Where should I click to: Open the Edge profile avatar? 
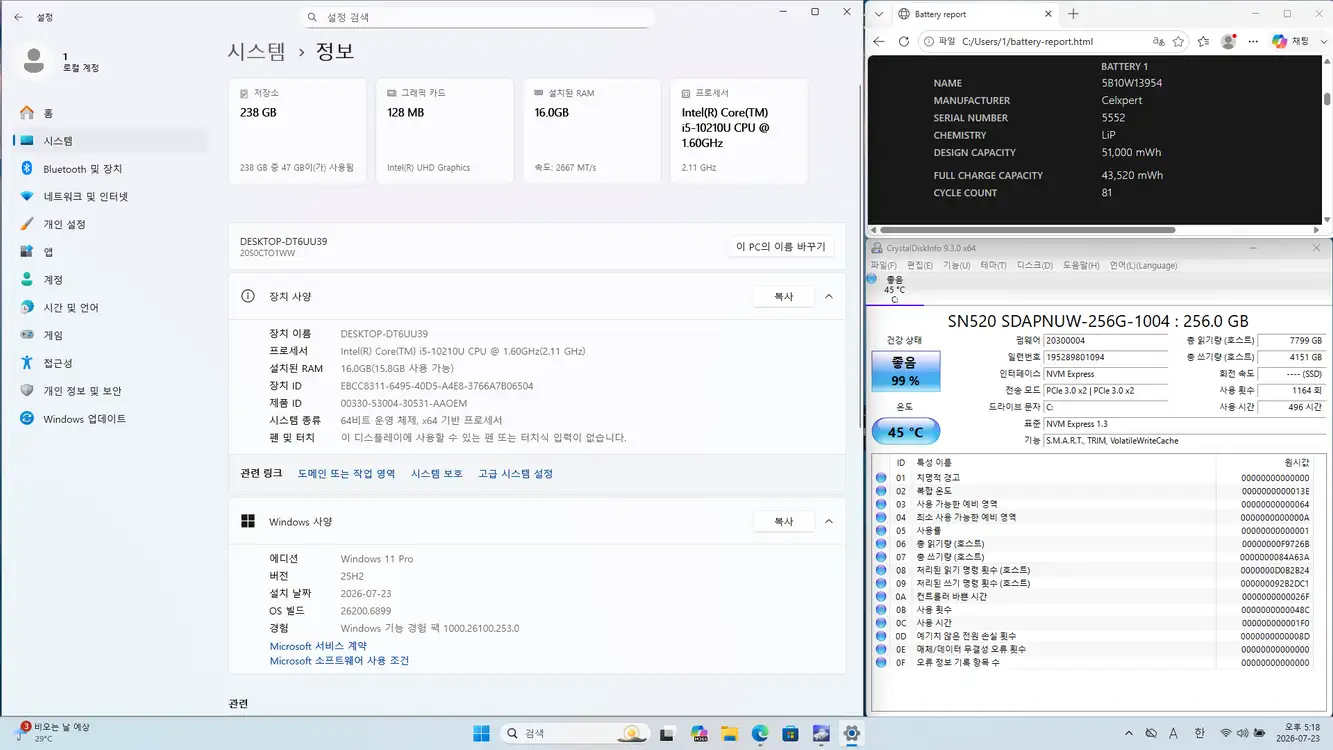1229,41
